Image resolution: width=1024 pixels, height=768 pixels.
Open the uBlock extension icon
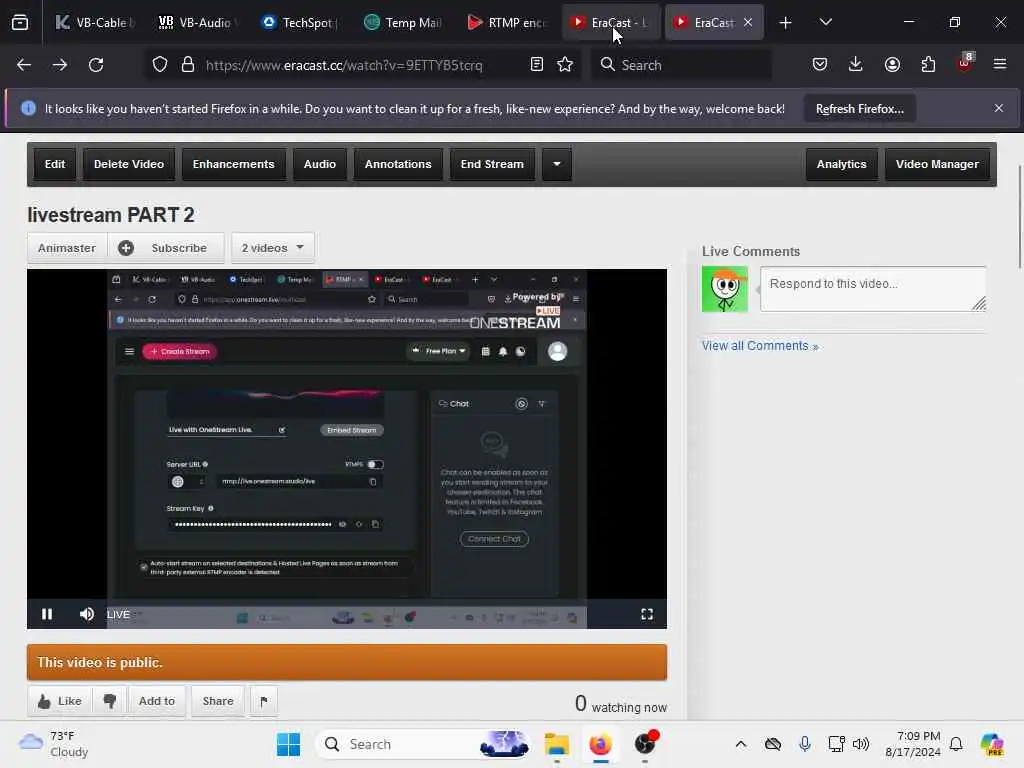pos(965,63)
